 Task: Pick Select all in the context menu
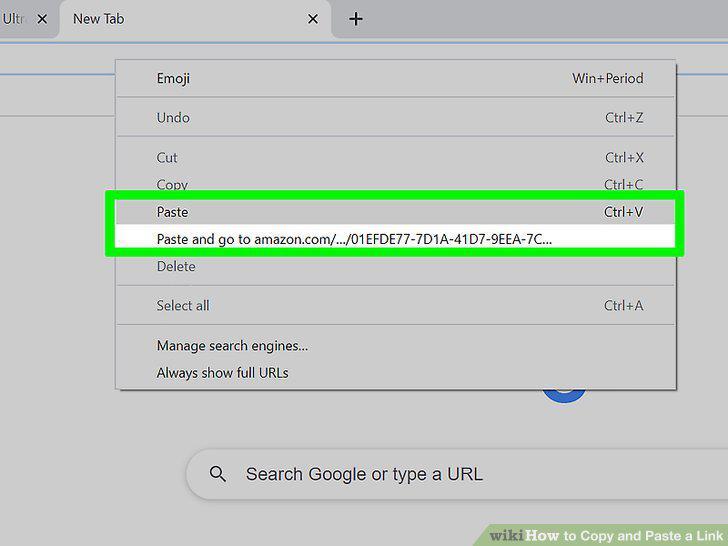396,305
